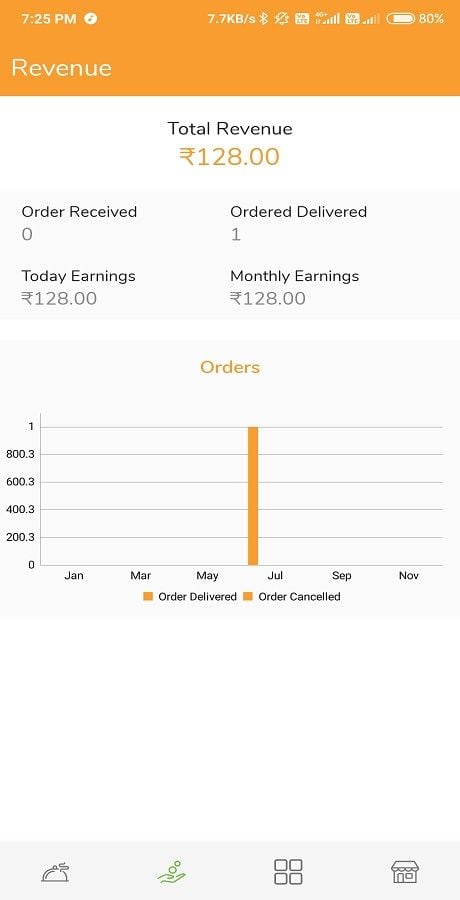This screenshot has width=460, height=900.
Task: Tap the battery indicator icon
Action: [x=400, y=19]
